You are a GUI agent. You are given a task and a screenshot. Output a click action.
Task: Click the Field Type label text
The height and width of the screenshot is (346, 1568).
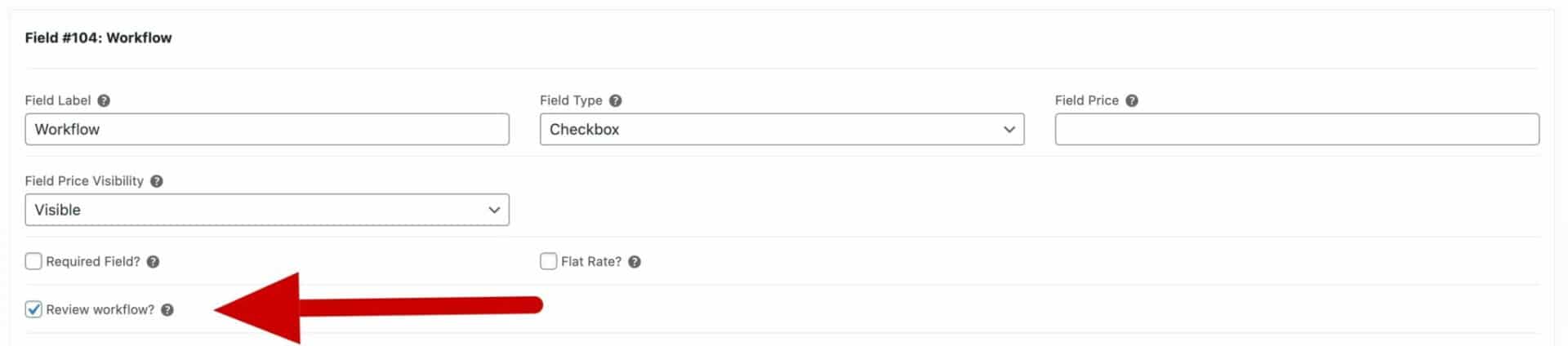[571, 100]
